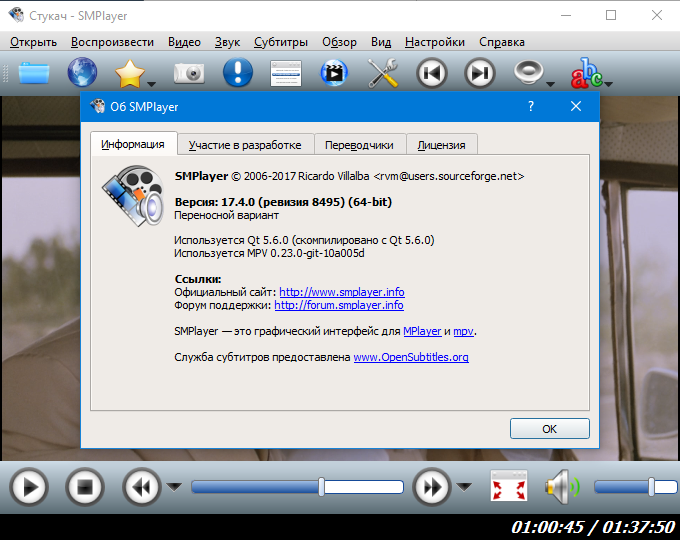
Task: Stop playback with the Stop button
Action: pos(85,487)
